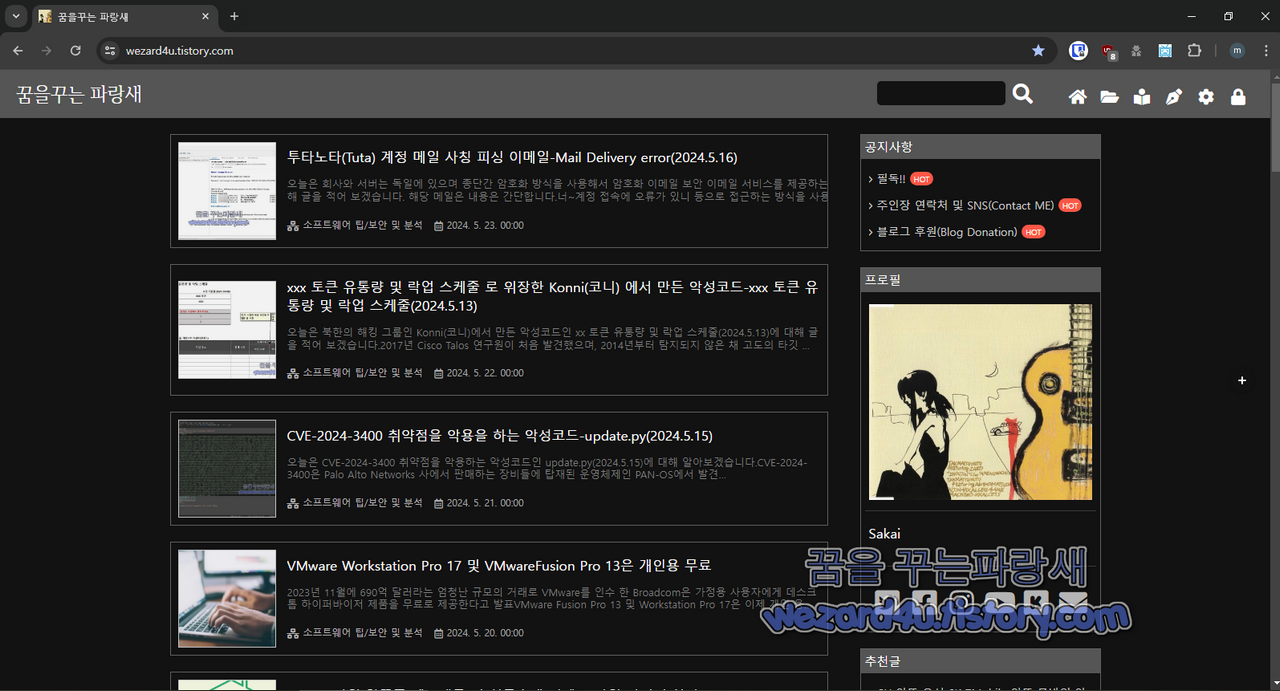Click the address bar URL wezard4u.tistory.com

pos(180,51)
